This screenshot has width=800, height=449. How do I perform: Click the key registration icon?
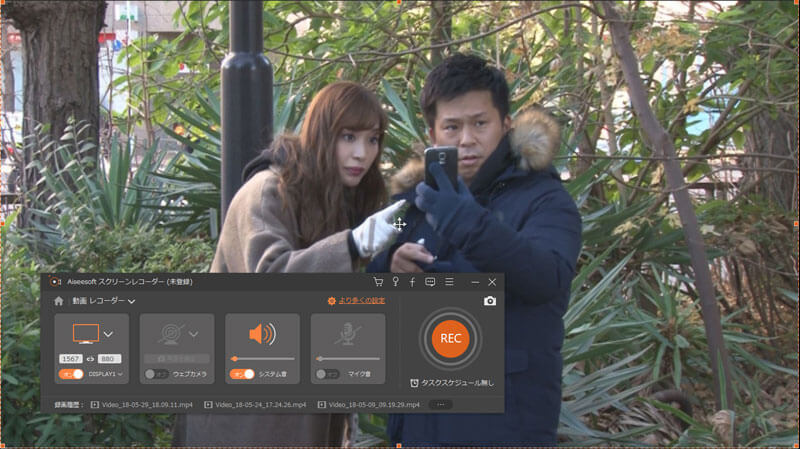(395, 282)
